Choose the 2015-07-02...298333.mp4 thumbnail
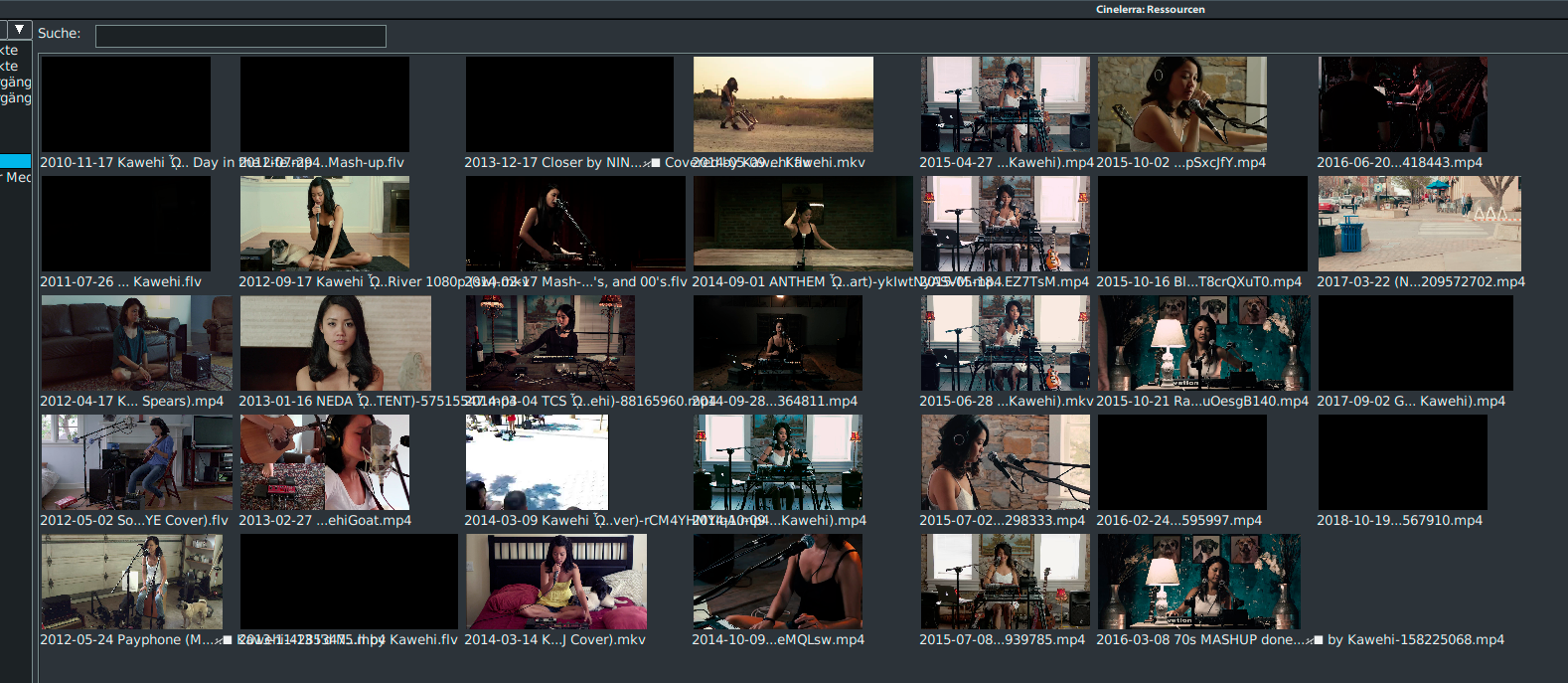This screenshot has height=683, width=1568. (x=1005, y=462)
